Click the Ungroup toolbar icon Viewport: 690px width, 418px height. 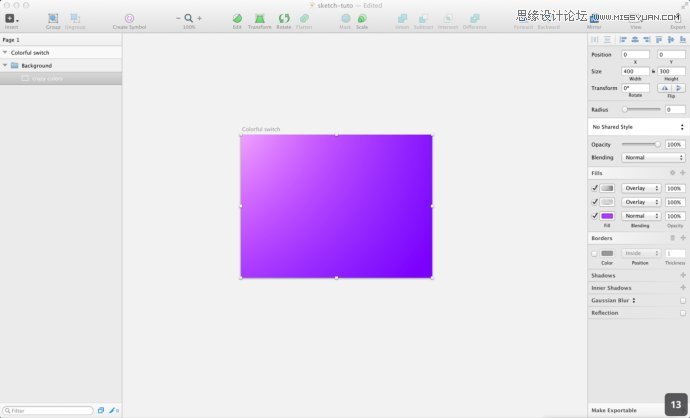tap(75, 18)
